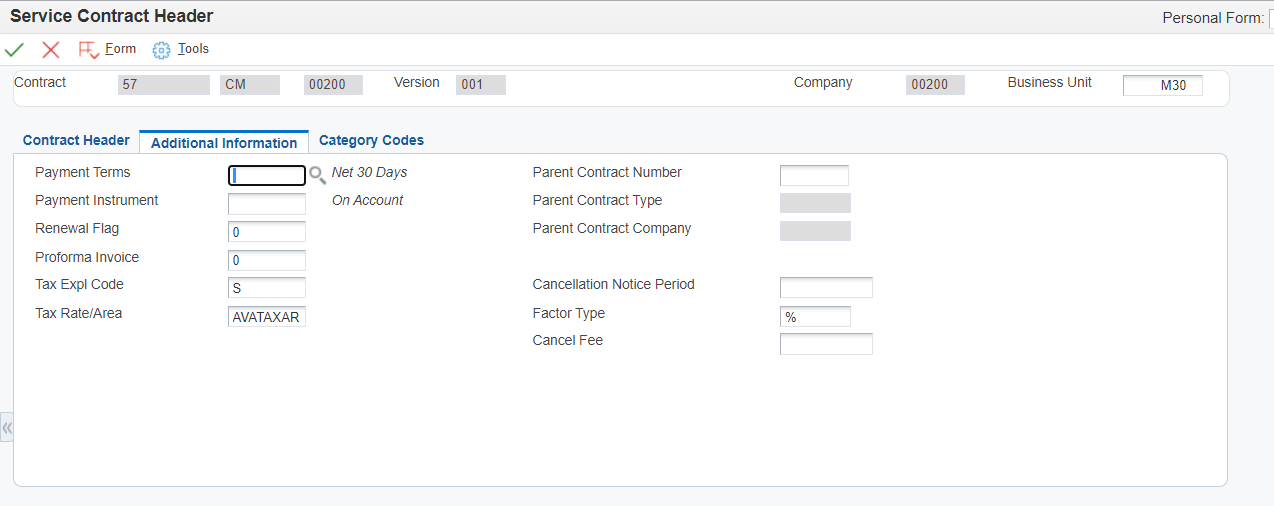Image resolution: width=1274 pixels, height=506 pixels.
Task: Open the Tools gear icon
Action: coord(161,49)
